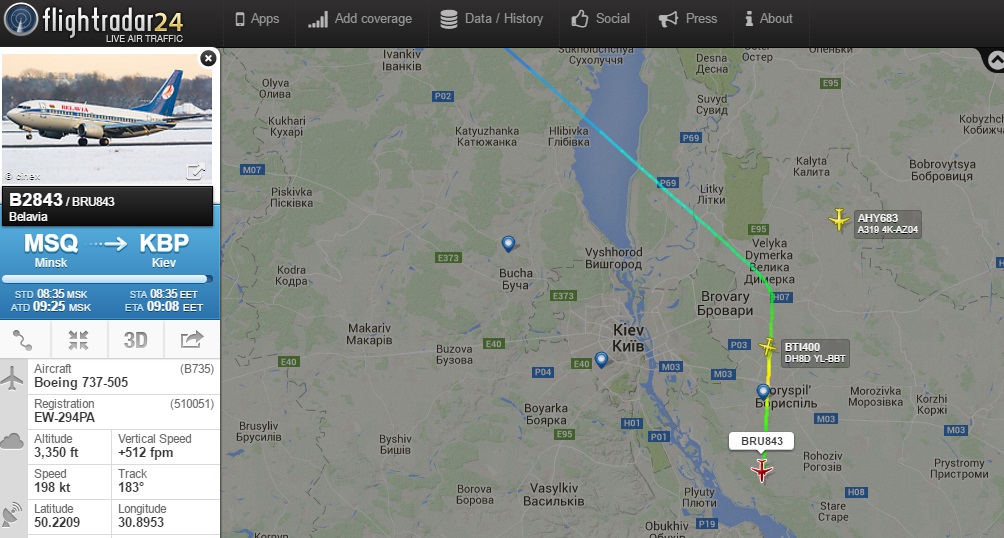Click the blue airport pin near Boryspil
Screen dimensions: 1004x538
point(763,392)
